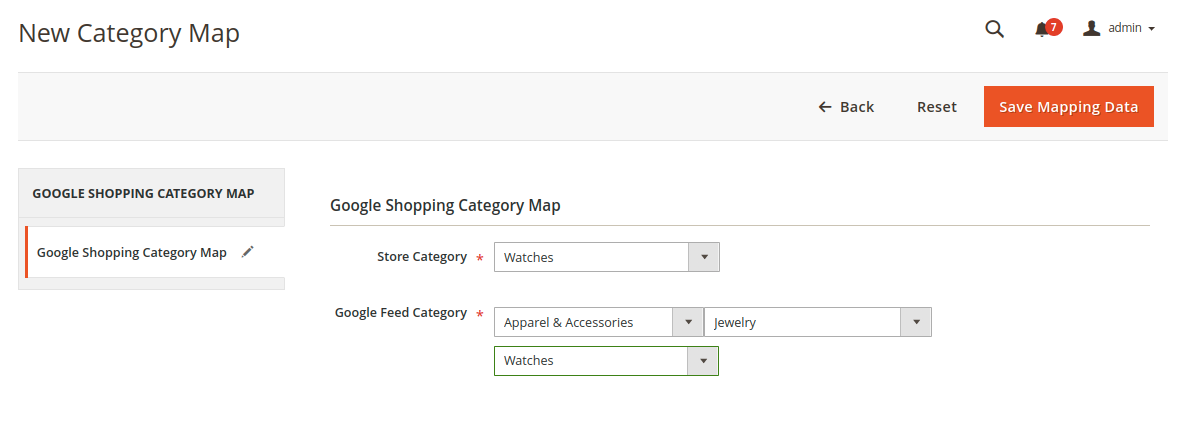The image size is (1178, 429).
Task: Click Save Mapping Data button
Action: [x=1068, y=107]
